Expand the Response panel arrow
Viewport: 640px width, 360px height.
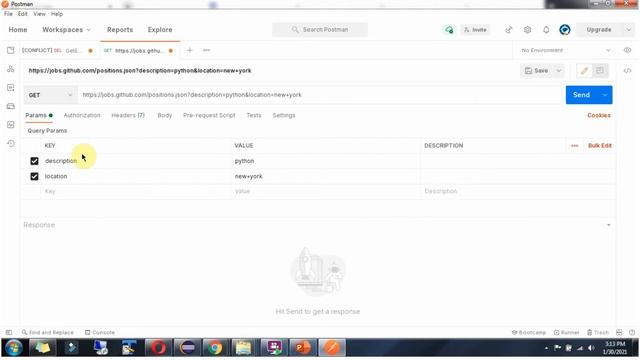(609, 225)
